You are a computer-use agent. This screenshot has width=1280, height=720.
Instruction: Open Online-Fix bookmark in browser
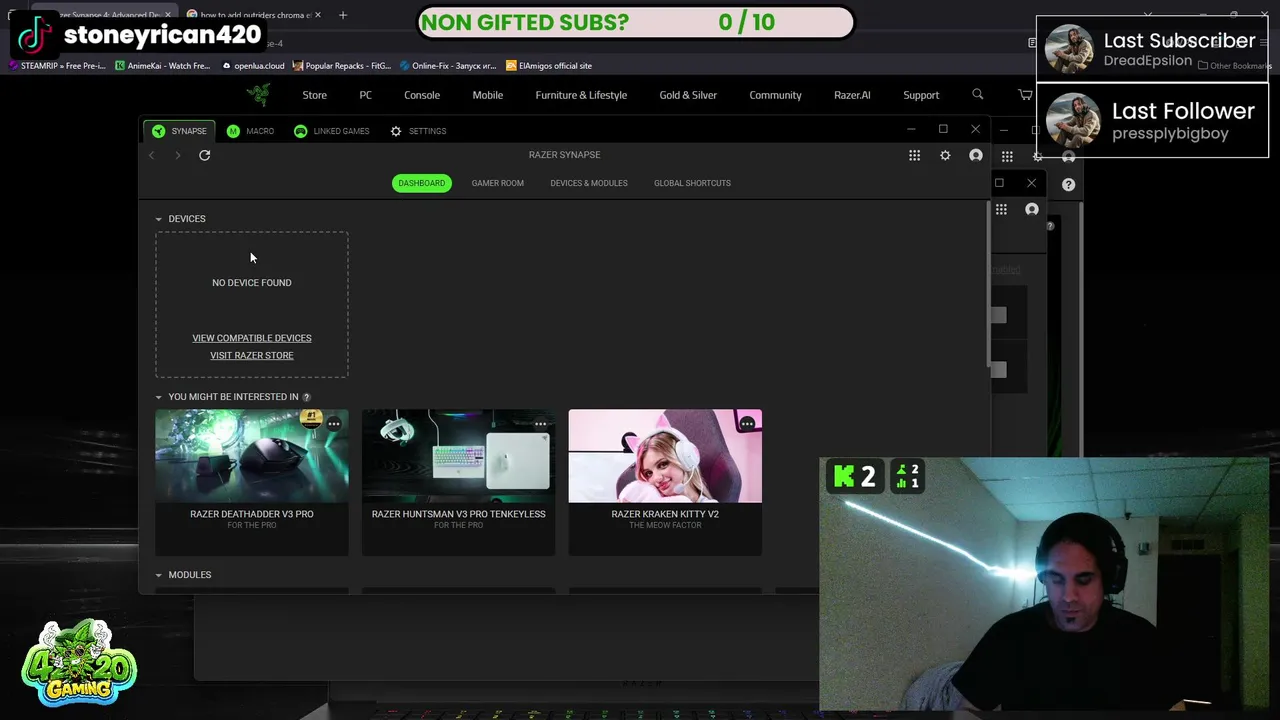(447, 66)
